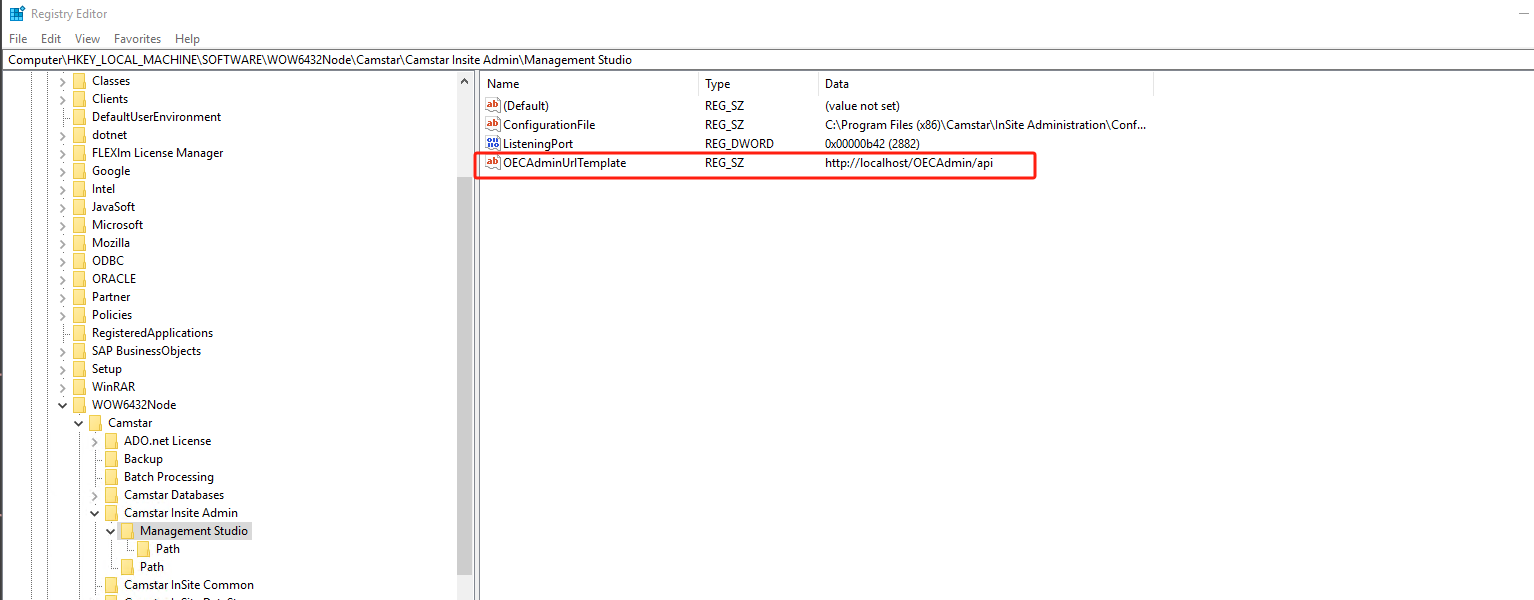Screen dimensions: 1534x600
Task: Click the ListeningPort DWORD value icon
Action: pyautogui.click(x=492, y=143)
